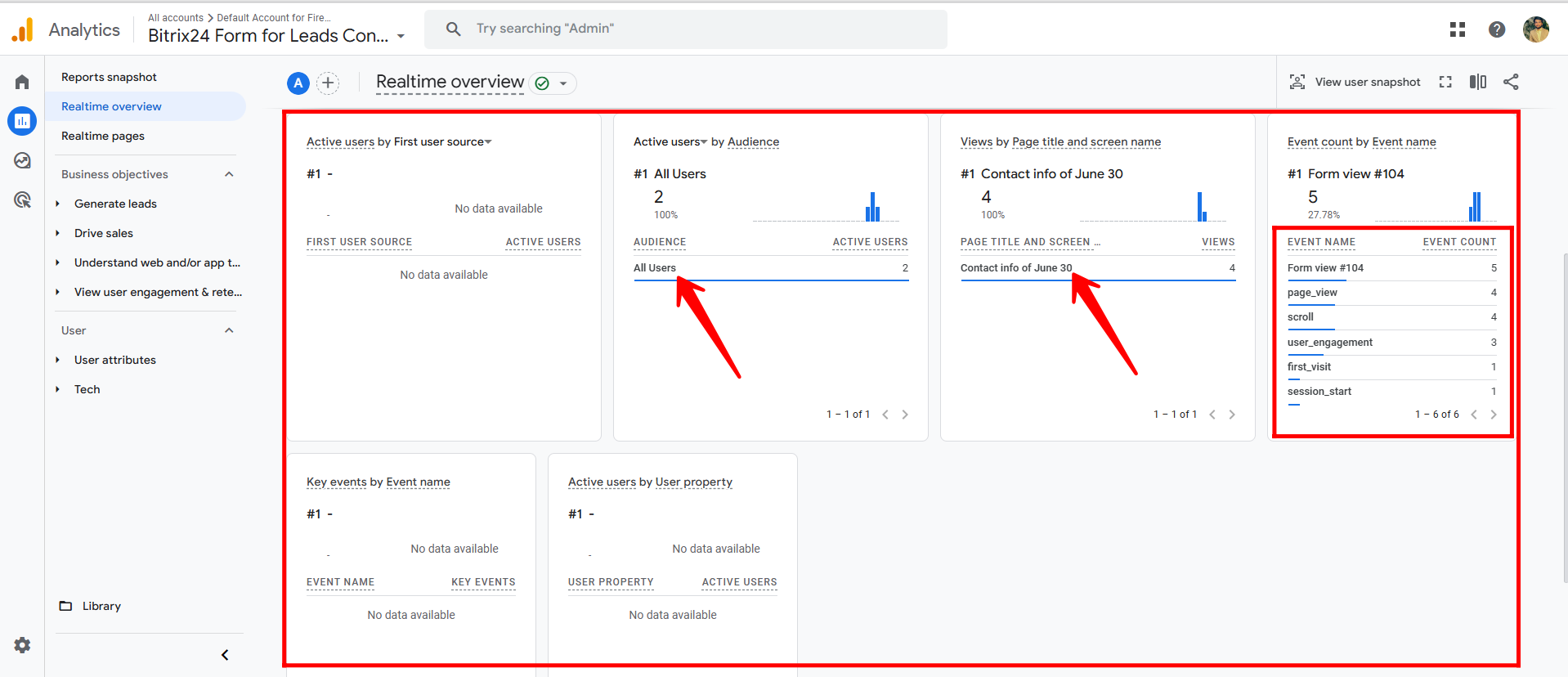Open the Help question mark icon
Viewport: 1568px width, 677px height.
[x=1497, y=29]
